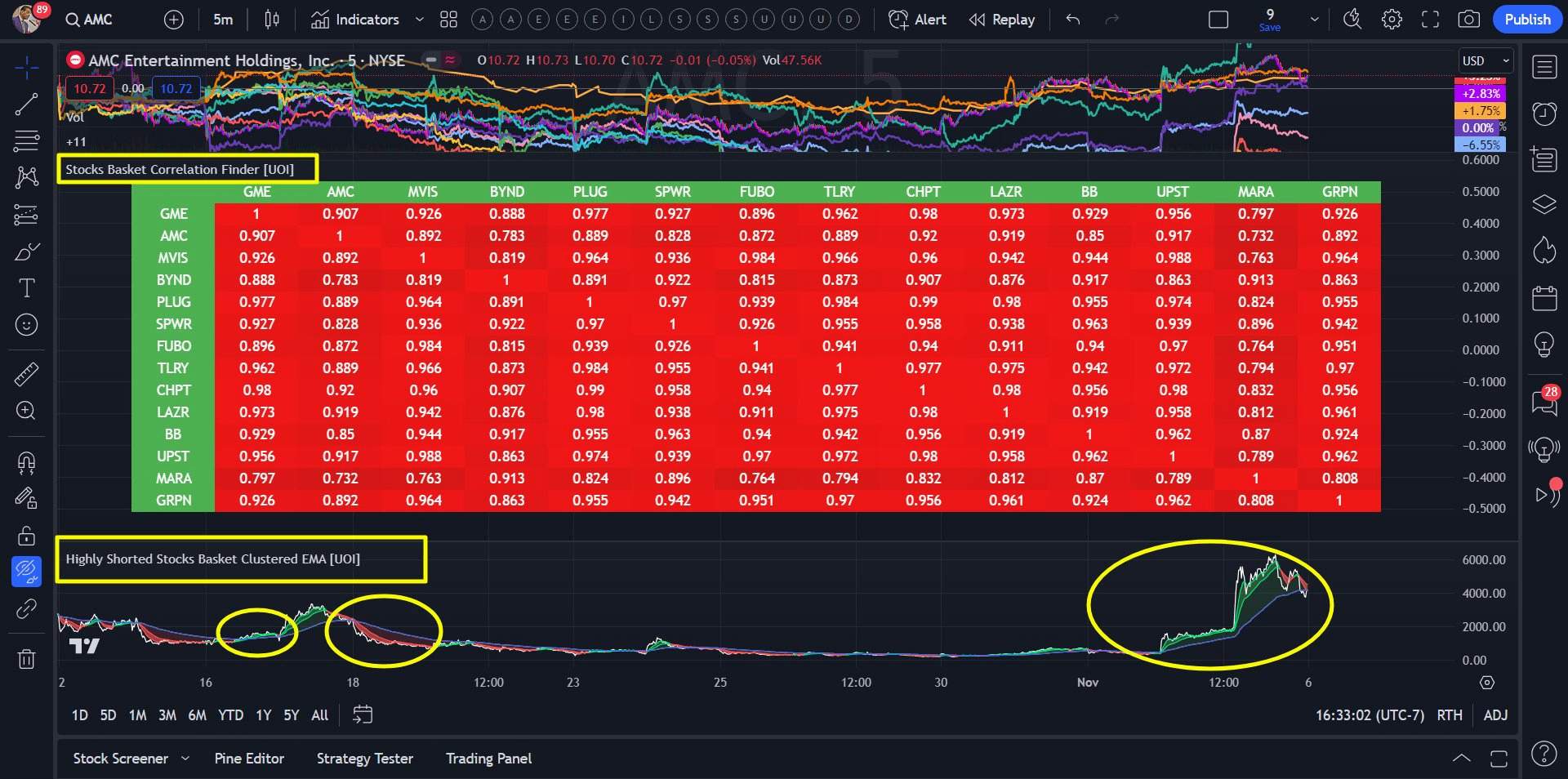This screenshot has height=779, width=1568.
Task: Toggle magnet mode for drawings
Action: pyautogui.click(x=26, y=462)
